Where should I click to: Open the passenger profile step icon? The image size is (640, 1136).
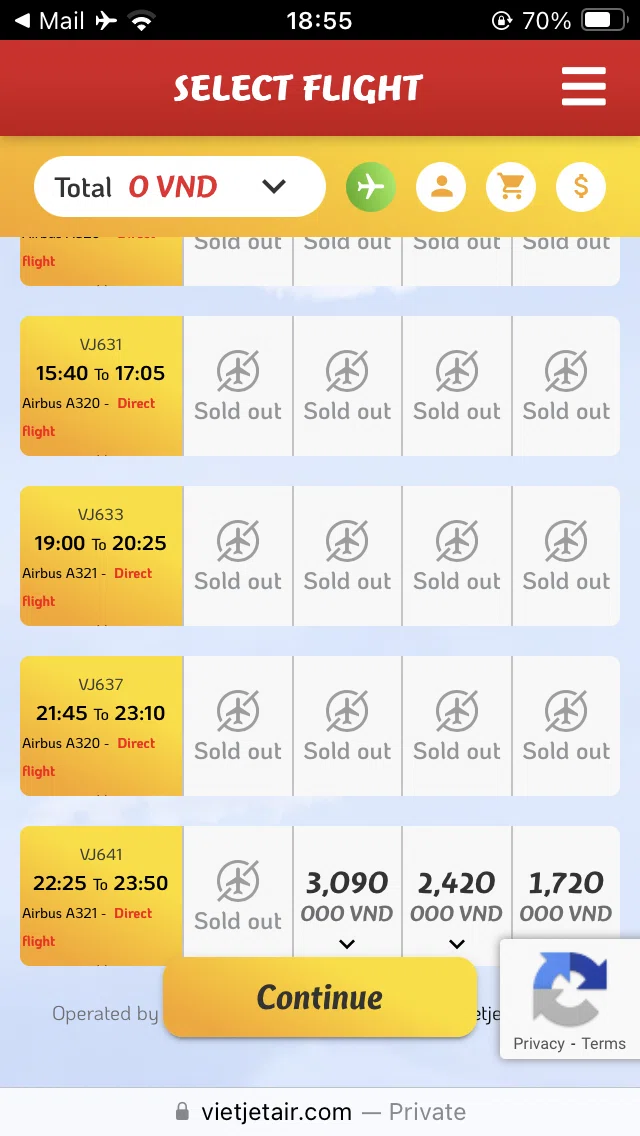(441, 187)
